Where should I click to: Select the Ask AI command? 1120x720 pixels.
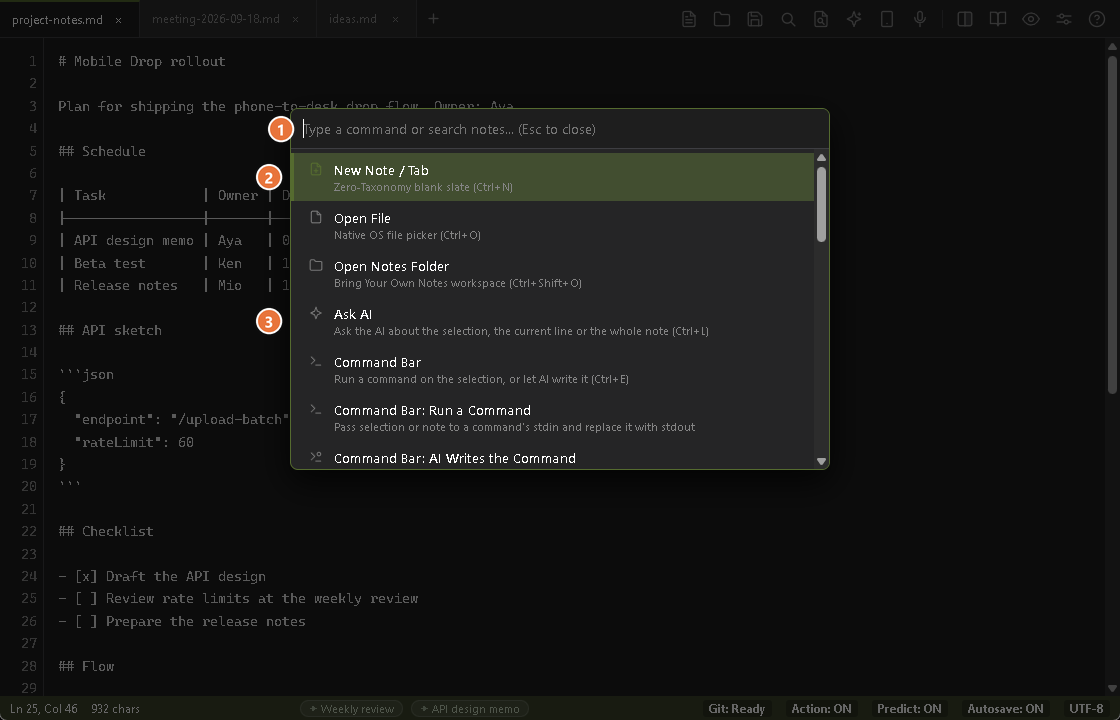(552, 321)
